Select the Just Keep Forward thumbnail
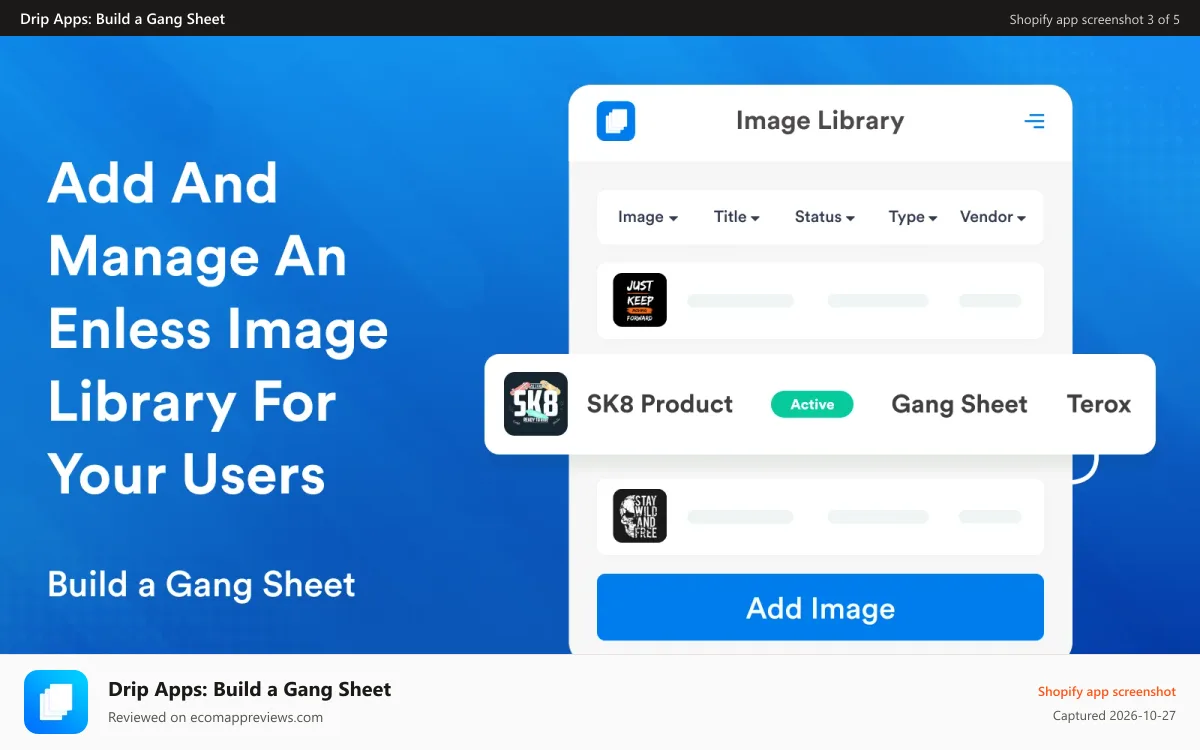This screenshot has width=1200, height=750. (640, 300)
